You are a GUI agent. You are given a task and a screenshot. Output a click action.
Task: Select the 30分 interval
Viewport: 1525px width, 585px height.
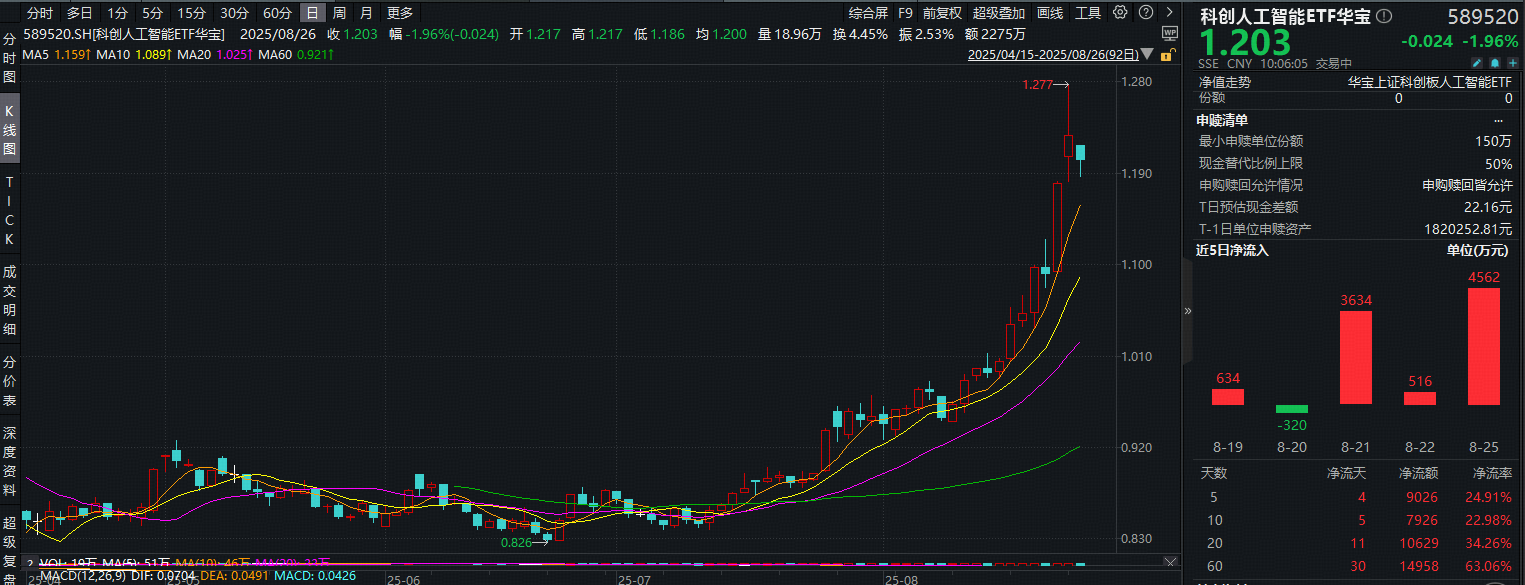pyautogui.click(x=234, y=13)
